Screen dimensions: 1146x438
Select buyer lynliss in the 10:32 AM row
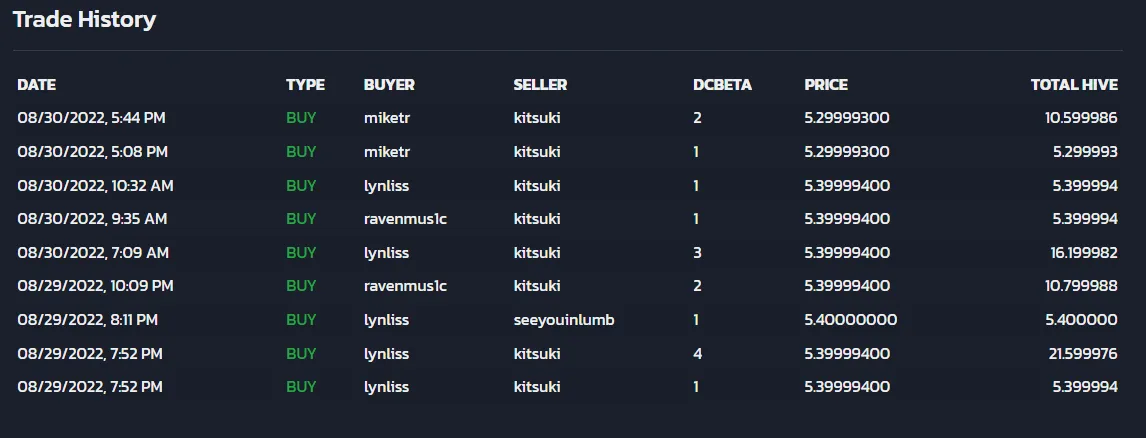[x=387, y=186]
